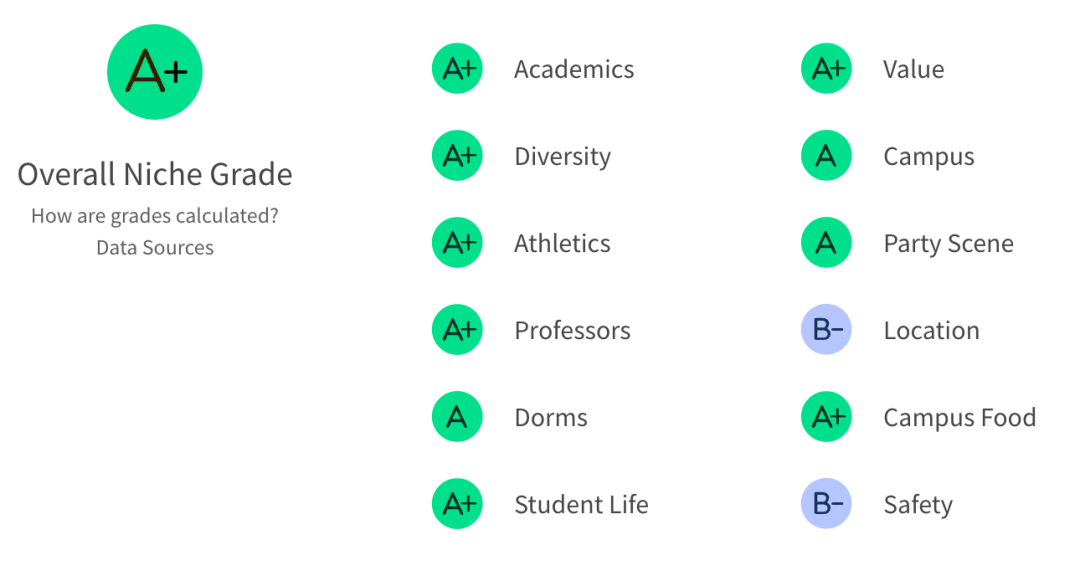Image resolution: width=1080 pixels, height=576 pixels.
Task: Select the blue B- Safety badge
Action: click(826, 504)
